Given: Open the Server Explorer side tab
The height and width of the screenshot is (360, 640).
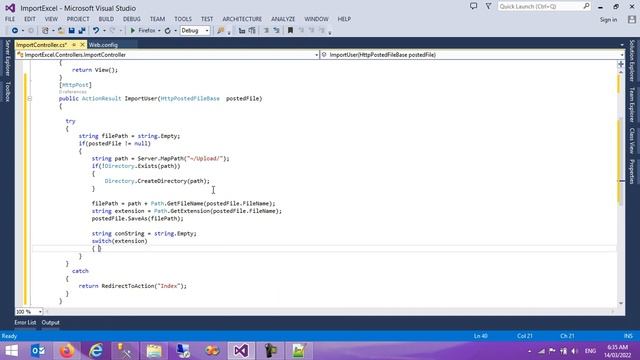Looking at the screenshot, I should [x=7, y=58].
